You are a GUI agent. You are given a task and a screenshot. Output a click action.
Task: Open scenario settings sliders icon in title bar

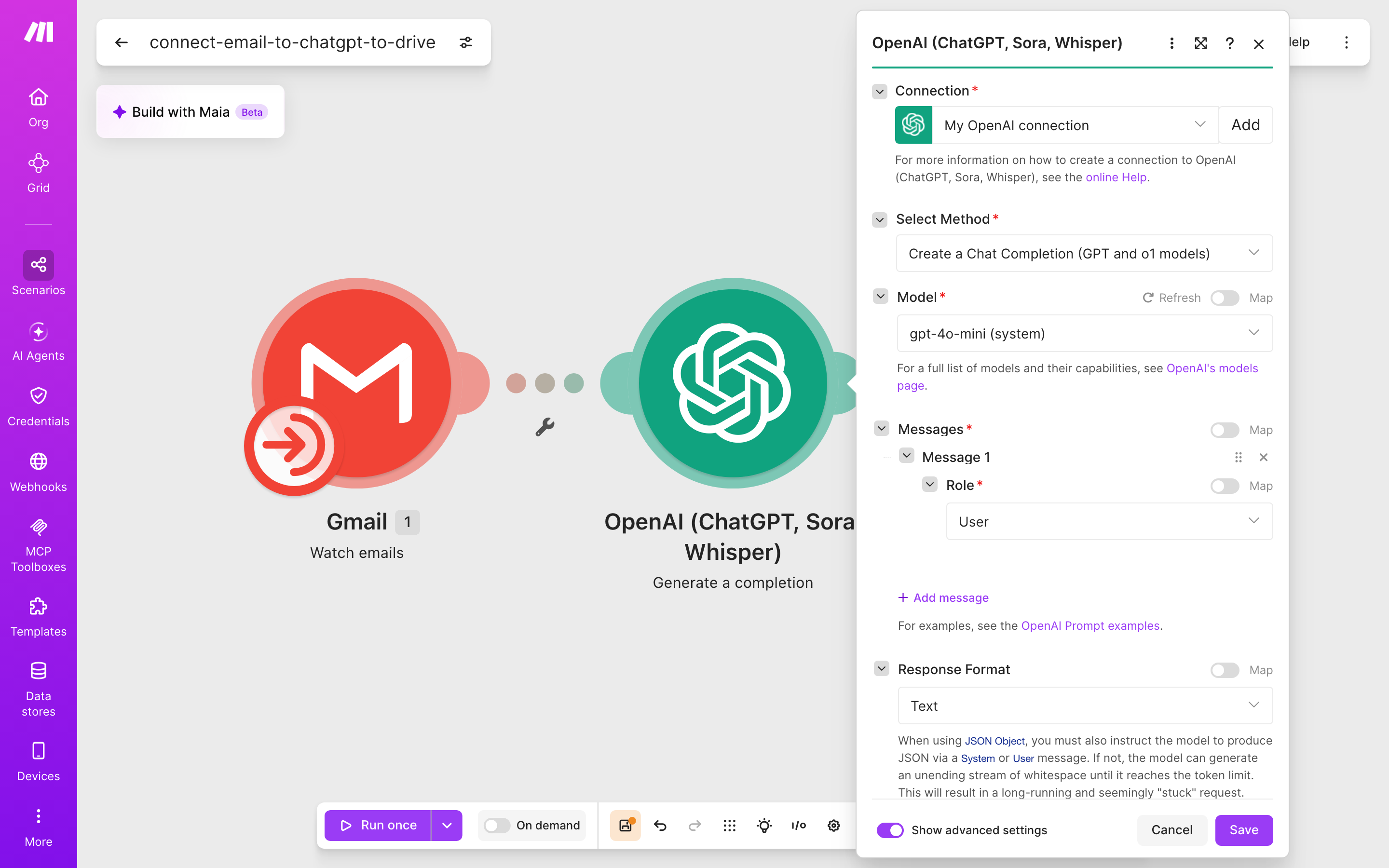tap(466, 42)
